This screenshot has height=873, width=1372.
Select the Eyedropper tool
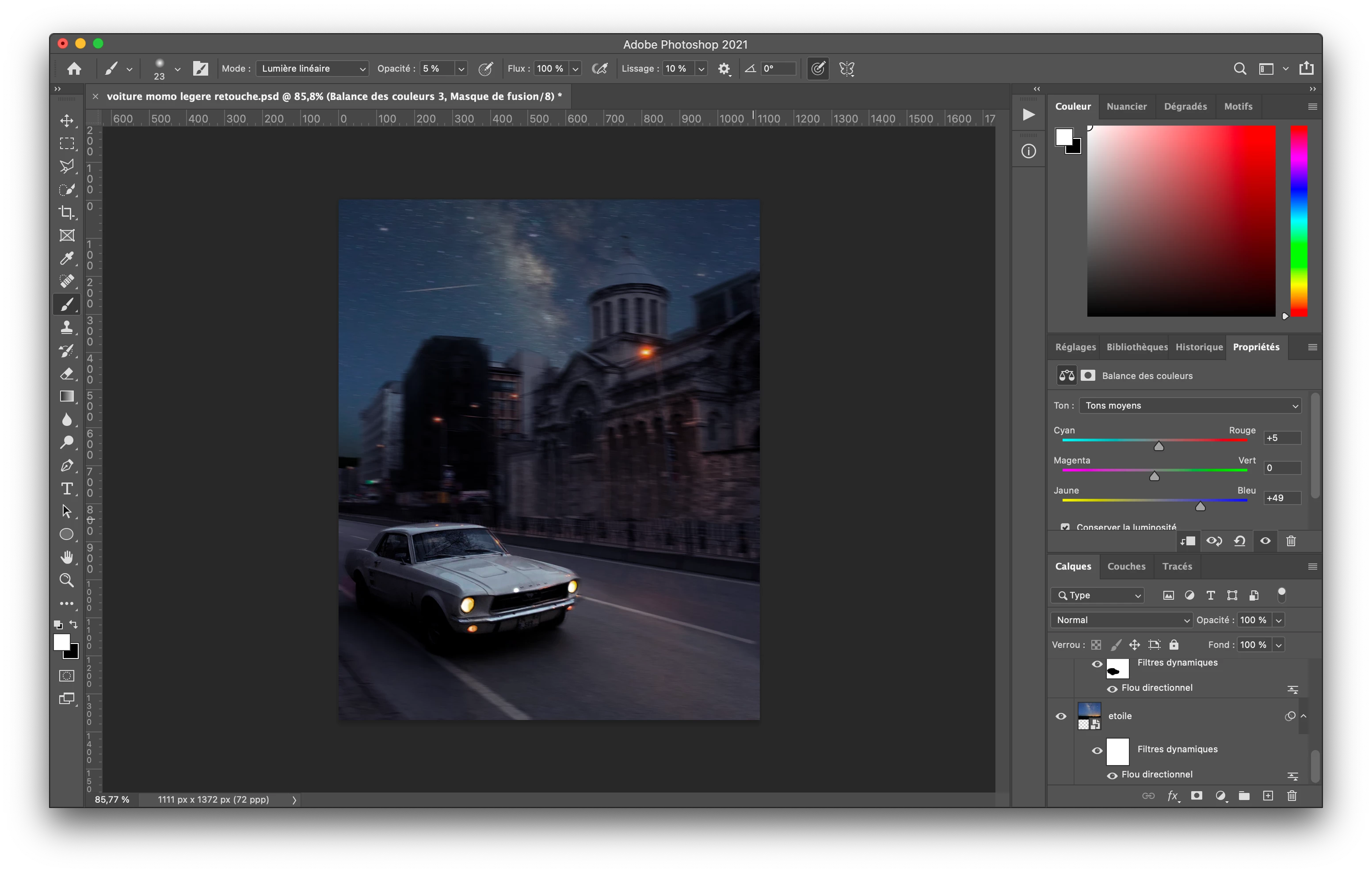67,258
